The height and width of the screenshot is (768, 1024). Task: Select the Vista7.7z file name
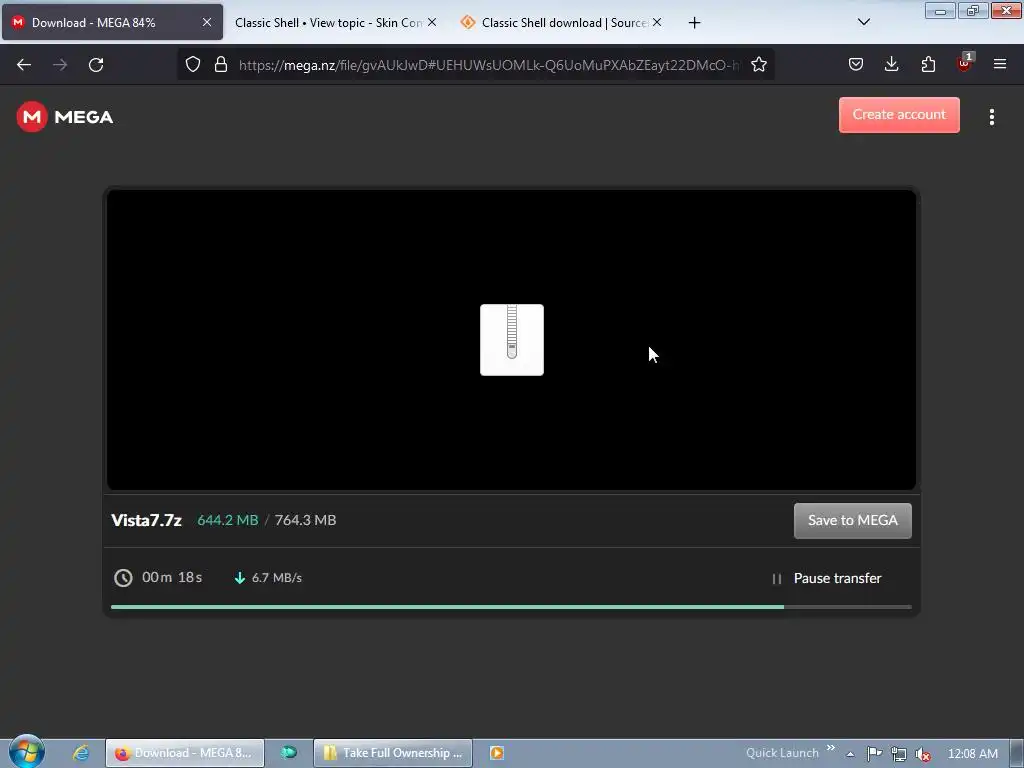pyautogui.click(x=146, y=520)
